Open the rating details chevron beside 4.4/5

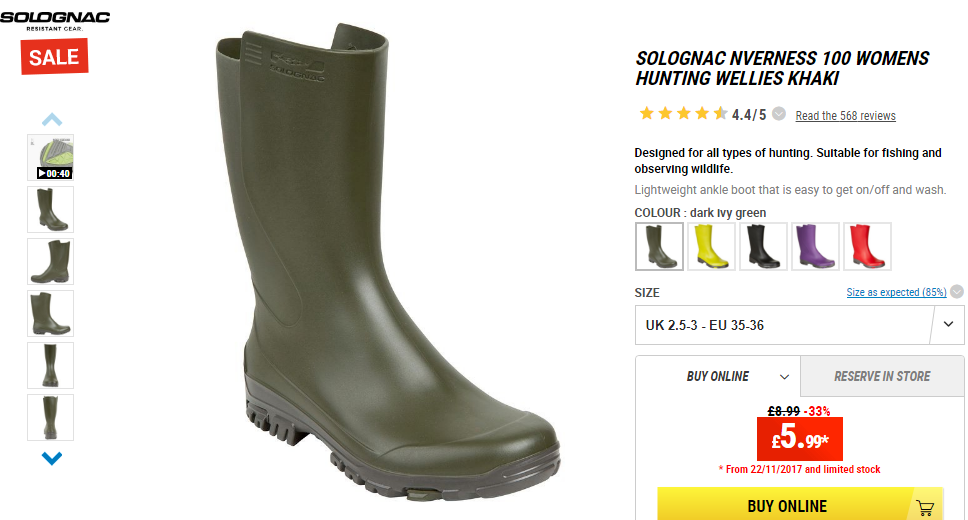click(x=779, y=114)
